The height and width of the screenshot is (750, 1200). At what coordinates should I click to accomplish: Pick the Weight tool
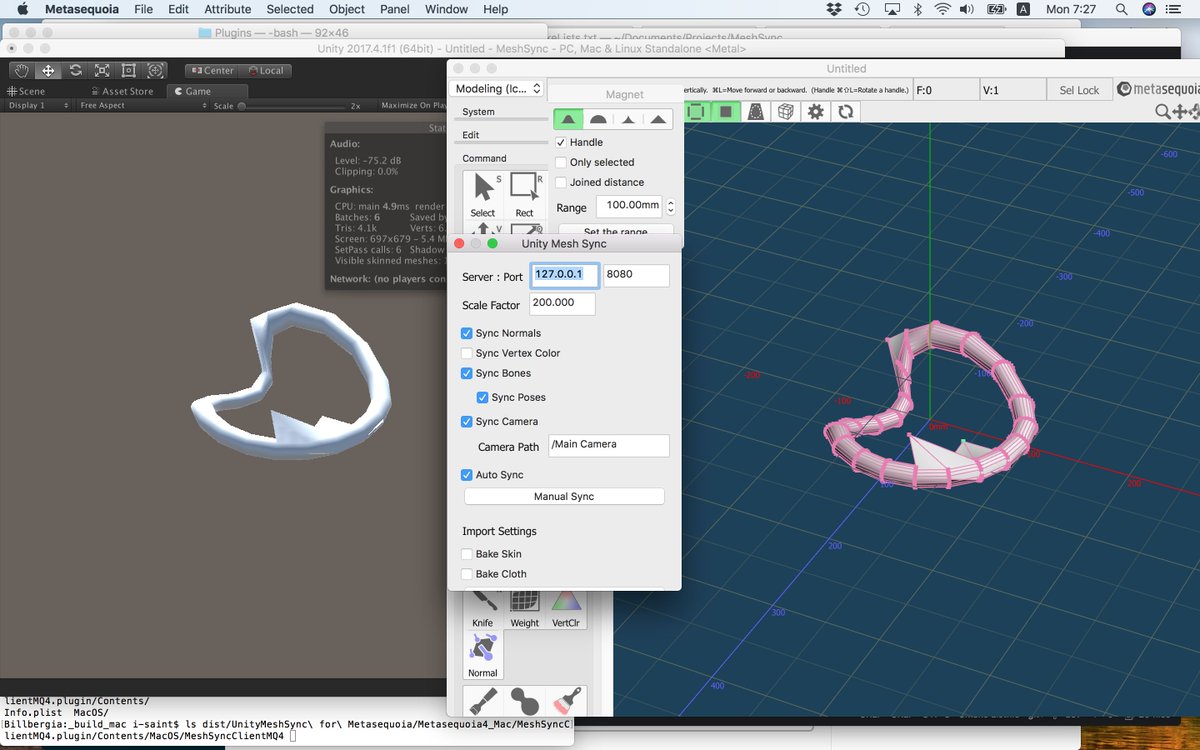525,609
